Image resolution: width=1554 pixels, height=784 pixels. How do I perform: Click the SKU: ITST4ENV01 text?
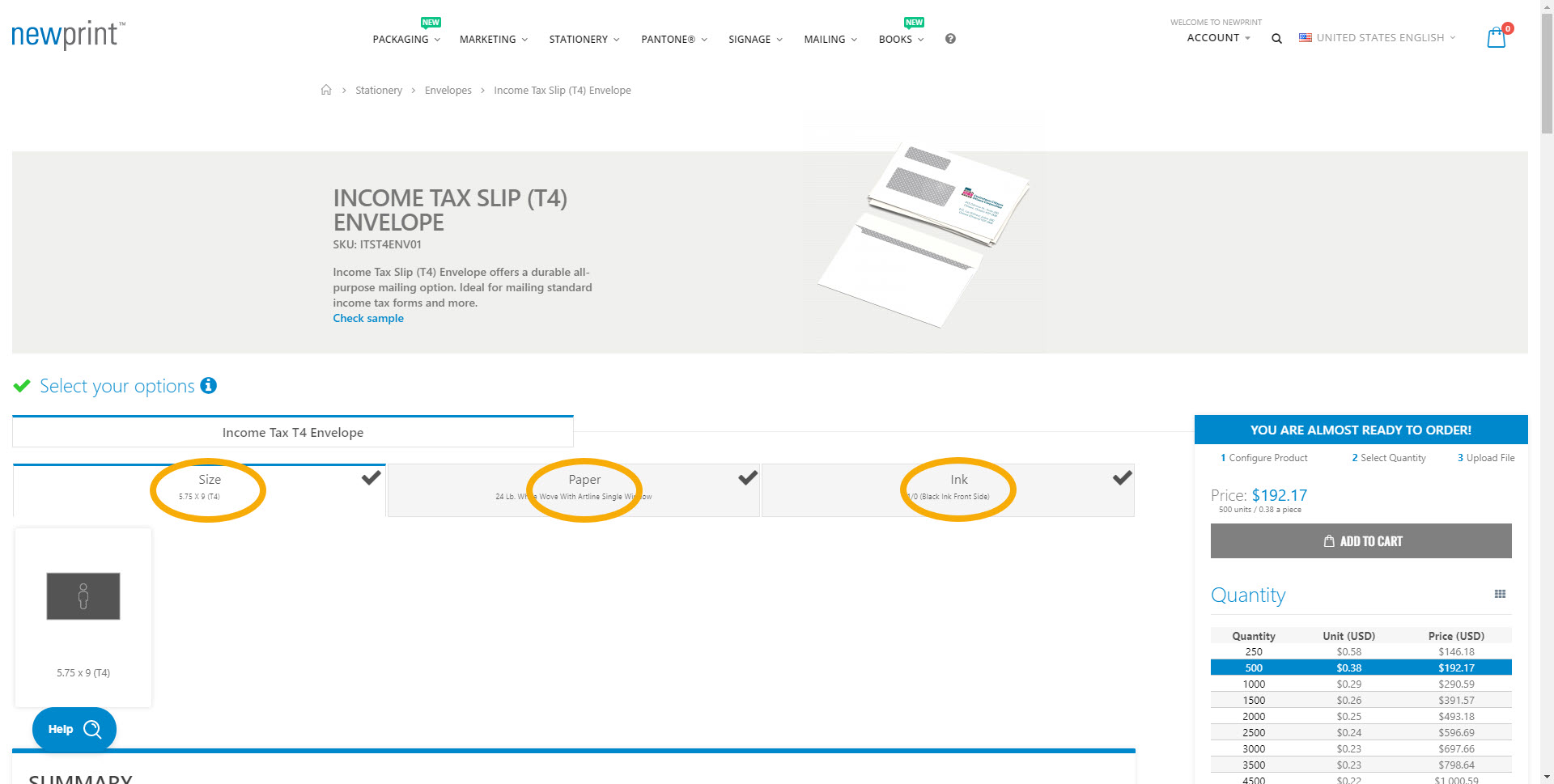pyautogui.click(x=377, y=244)
